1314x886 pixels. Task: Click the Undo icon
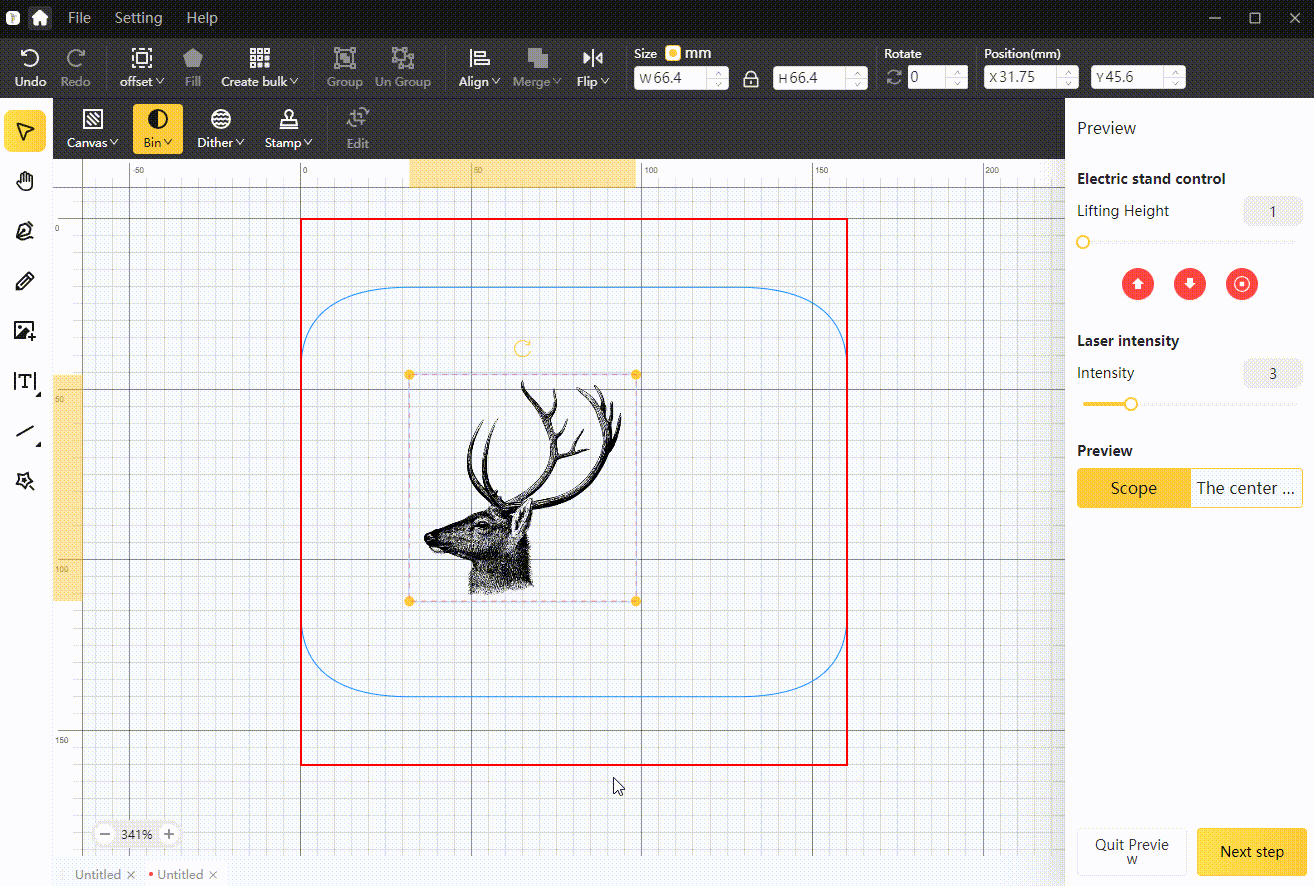coord(30,59)
